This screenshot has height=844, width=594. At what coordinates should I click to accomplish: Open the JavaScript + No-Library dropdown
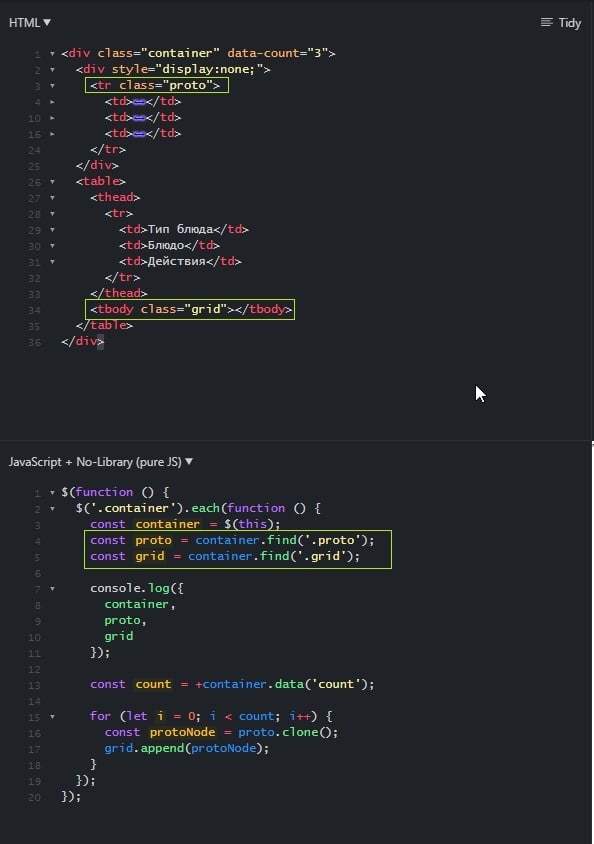pyautogui.click(x=101, y=462)
